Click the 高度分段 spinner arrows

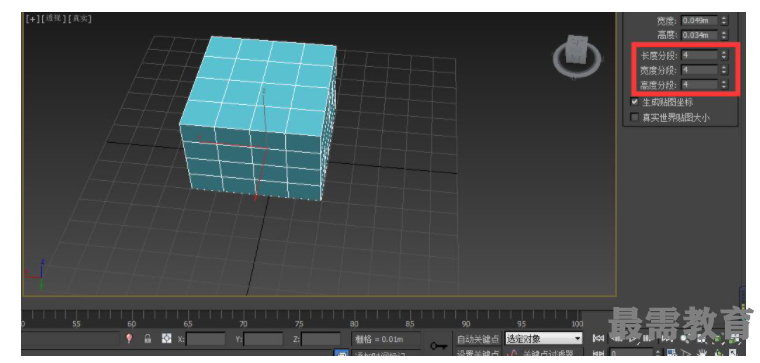click(x=724, y=84)
